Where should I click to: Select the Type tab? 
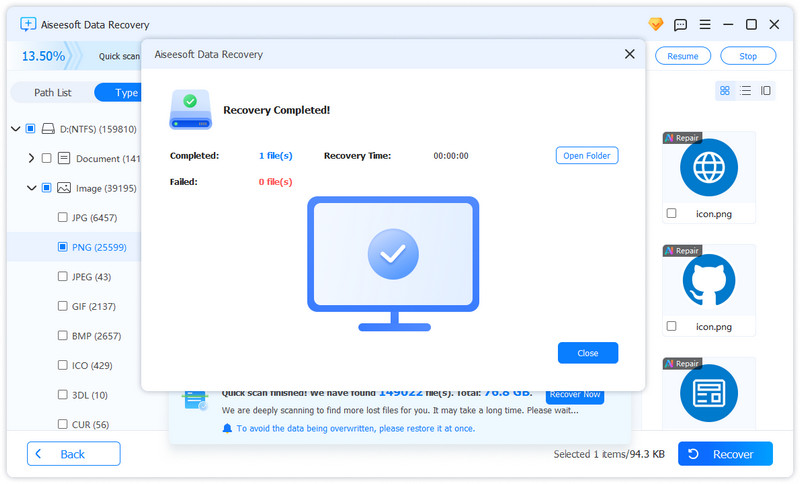(x=120, y=92)
